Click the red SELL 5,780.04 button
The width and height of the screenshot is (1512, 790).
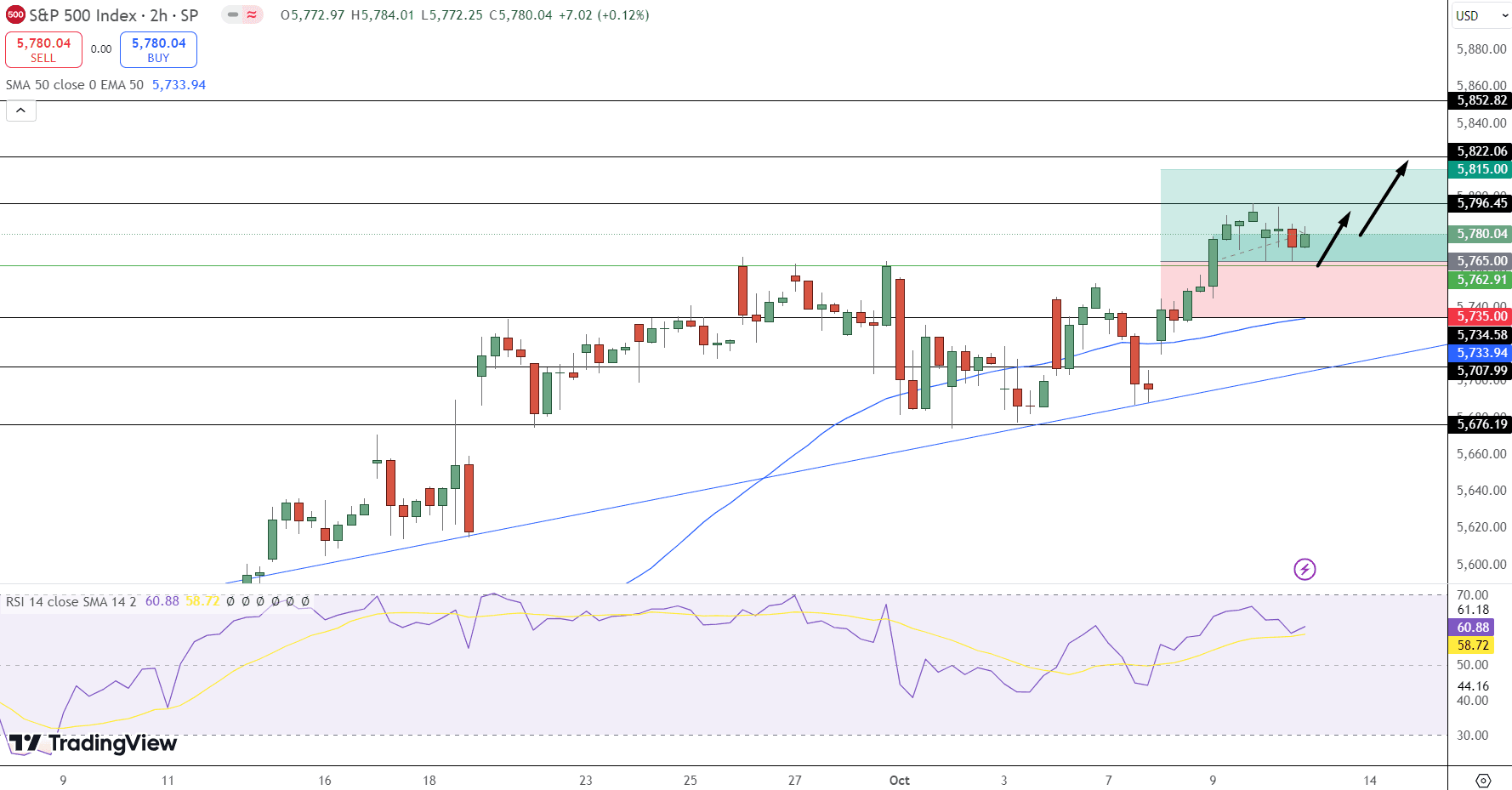point(43,50)
